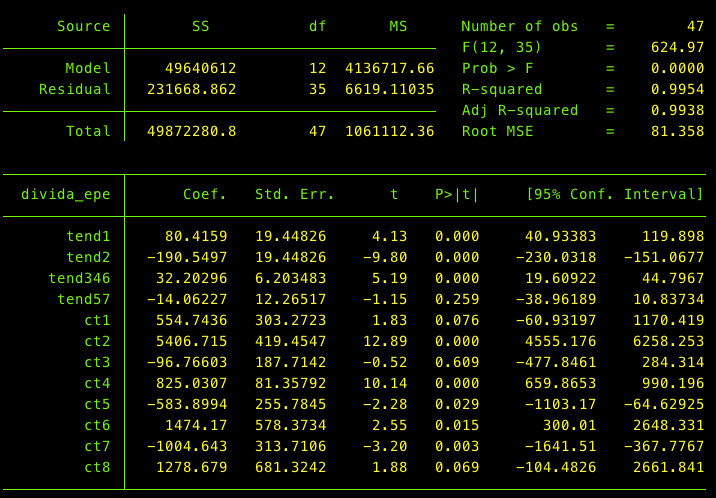
Task: Select the ct8 row label
Action: point(97,467)
